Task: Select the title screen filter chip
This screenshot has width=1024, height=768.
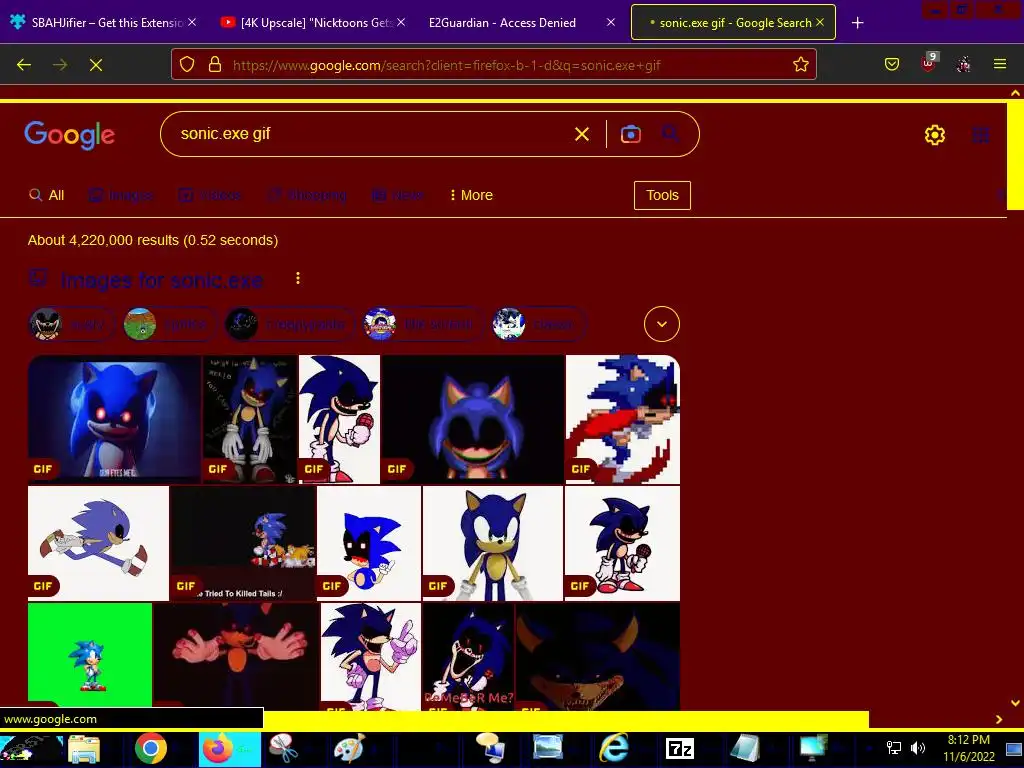Action: click(x=424, y=325)
